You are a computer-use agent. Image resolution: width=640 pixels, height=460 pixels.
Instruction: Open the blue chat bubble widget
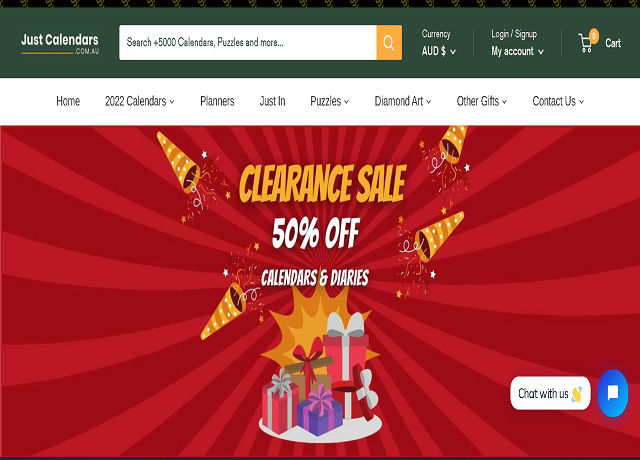[x=613, y=393]
